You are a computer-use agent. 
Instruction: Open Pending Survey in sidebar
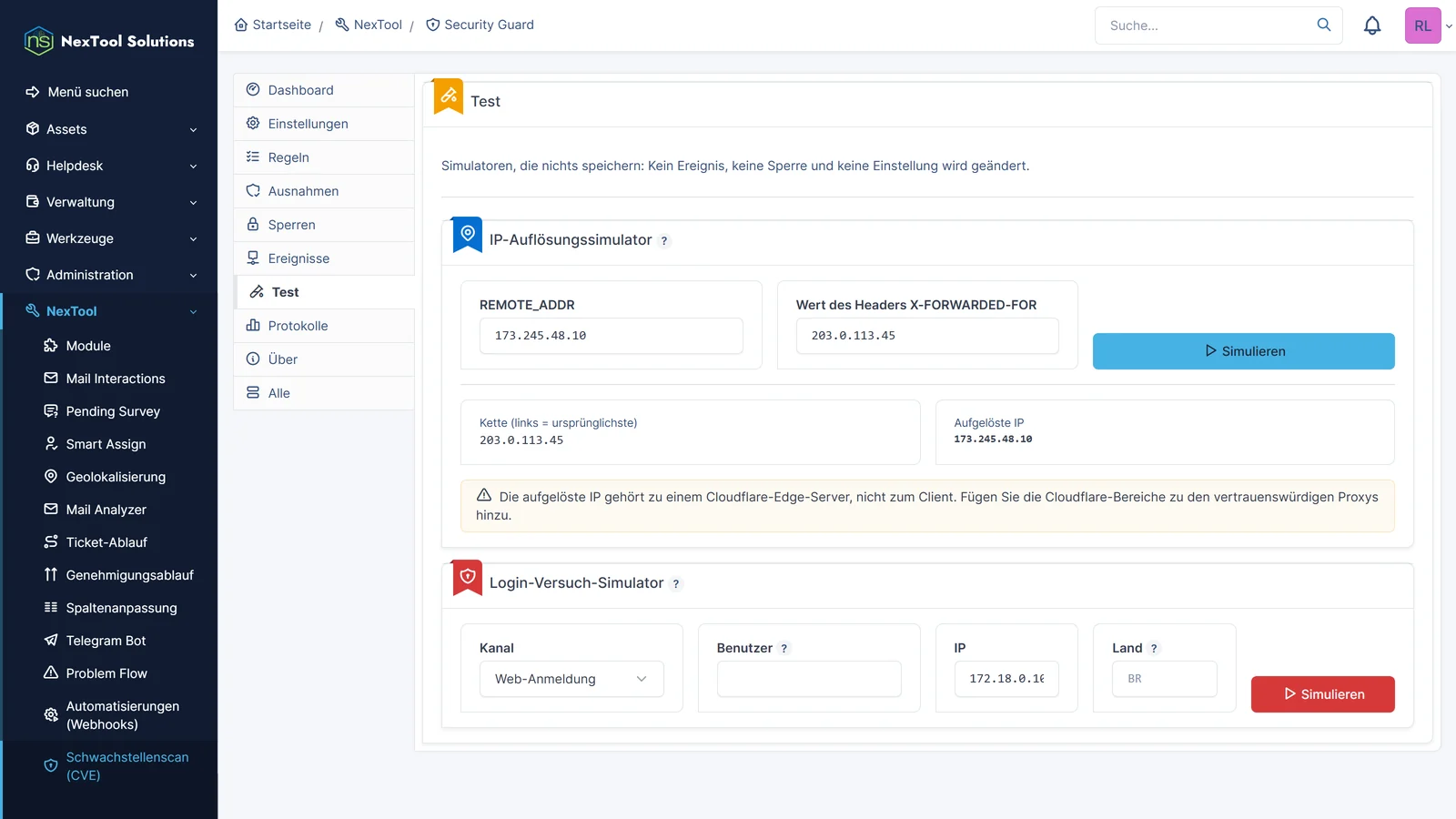pos(113,411)
